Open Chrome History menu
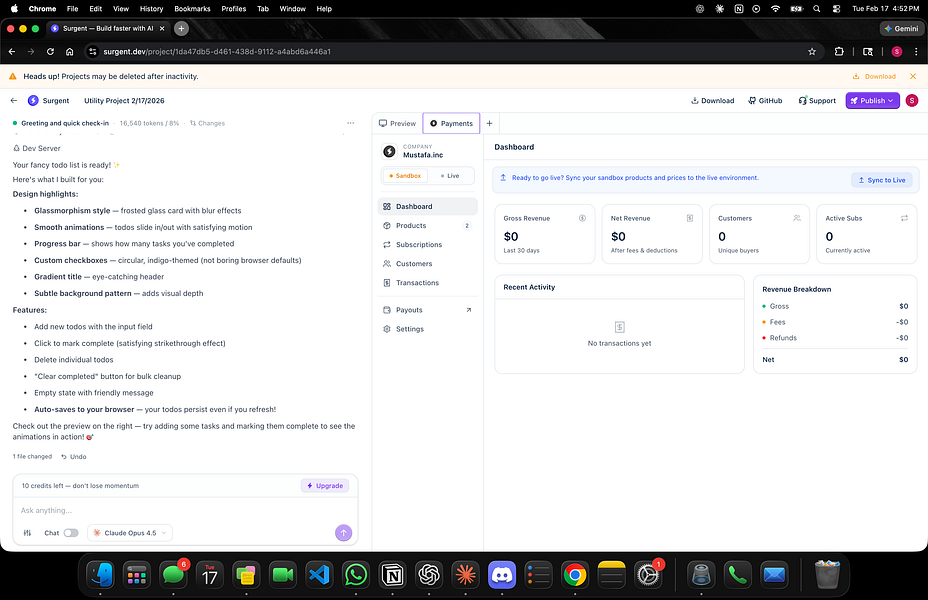Screen dimensions: 928x600 point(152,9)
